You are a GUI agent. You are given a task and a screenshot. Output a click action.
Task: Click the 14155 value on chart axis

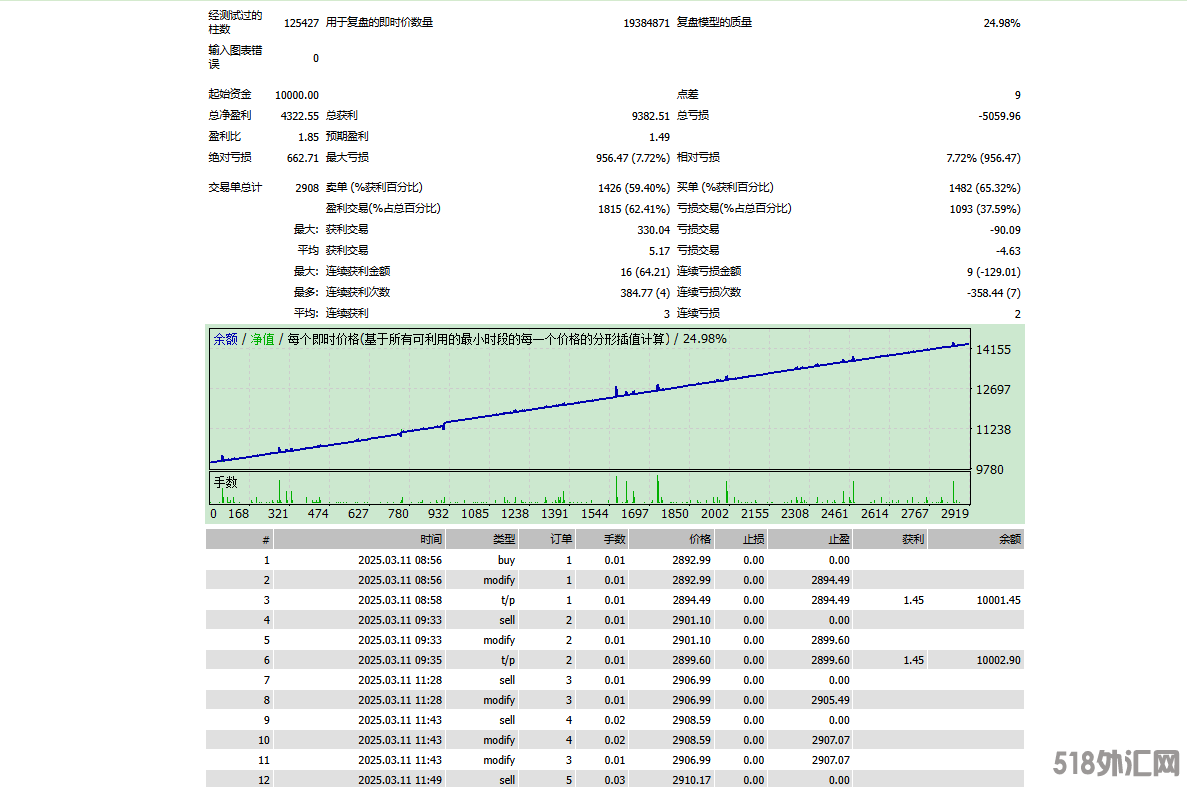click(x=993, y=350)
